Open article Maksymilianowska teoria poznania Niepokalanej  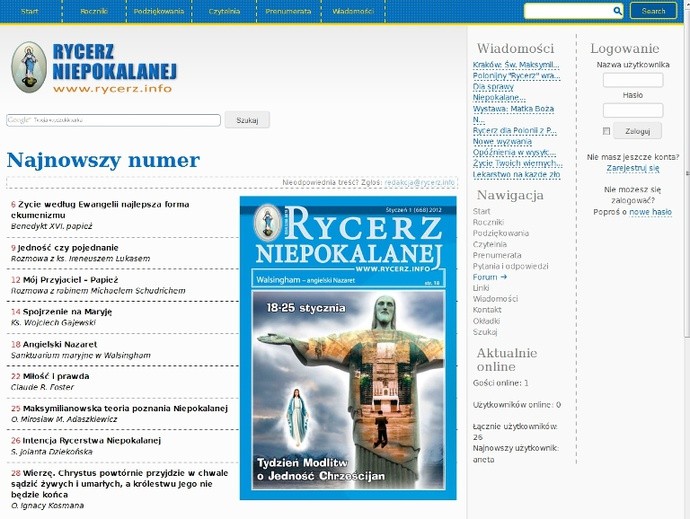click(x=125, y=409)
